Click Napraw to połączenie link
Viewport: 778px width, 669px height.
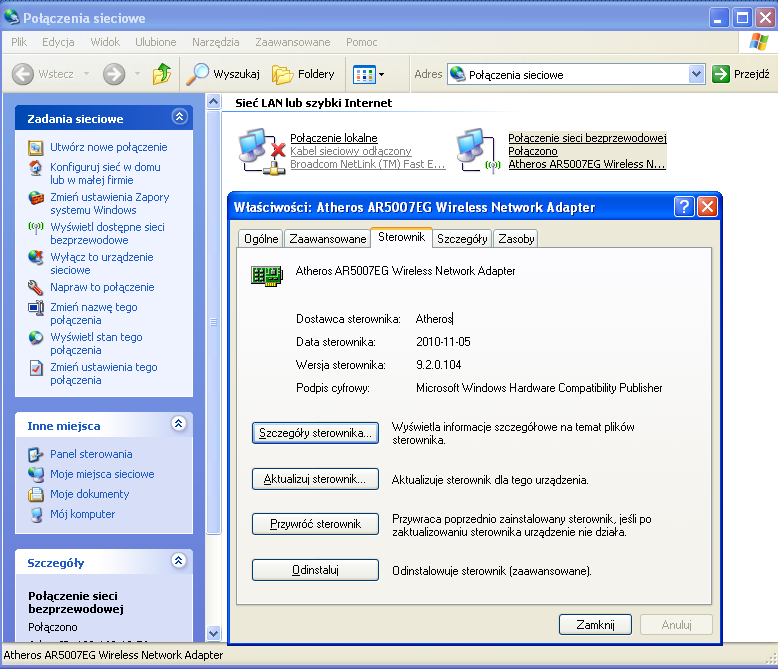[102, 287]
